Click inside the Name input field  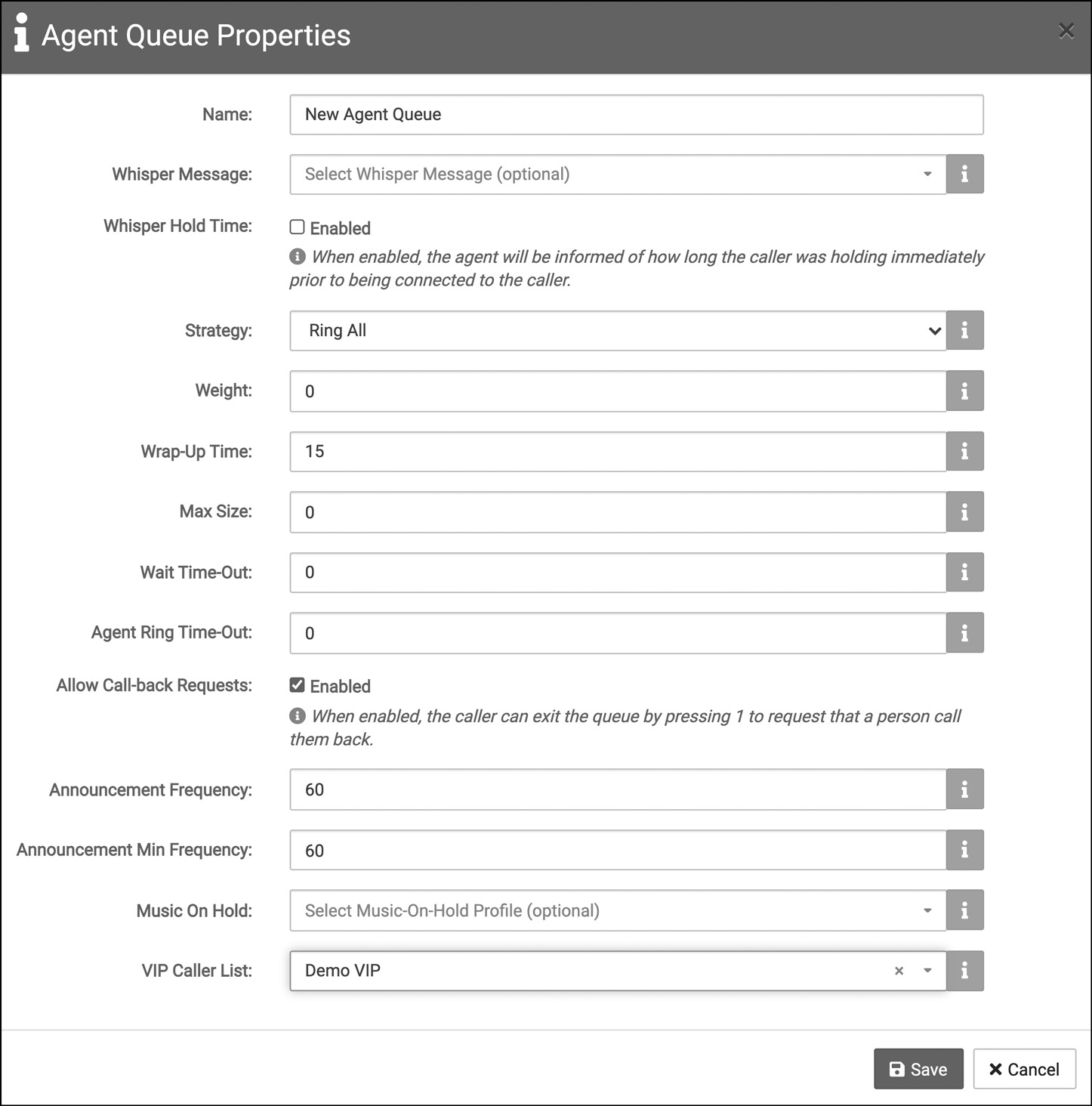click(636, 114)
